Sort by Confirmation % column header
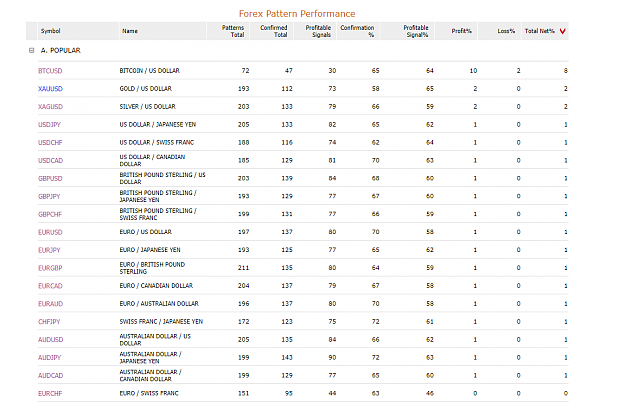 point(357,31)
